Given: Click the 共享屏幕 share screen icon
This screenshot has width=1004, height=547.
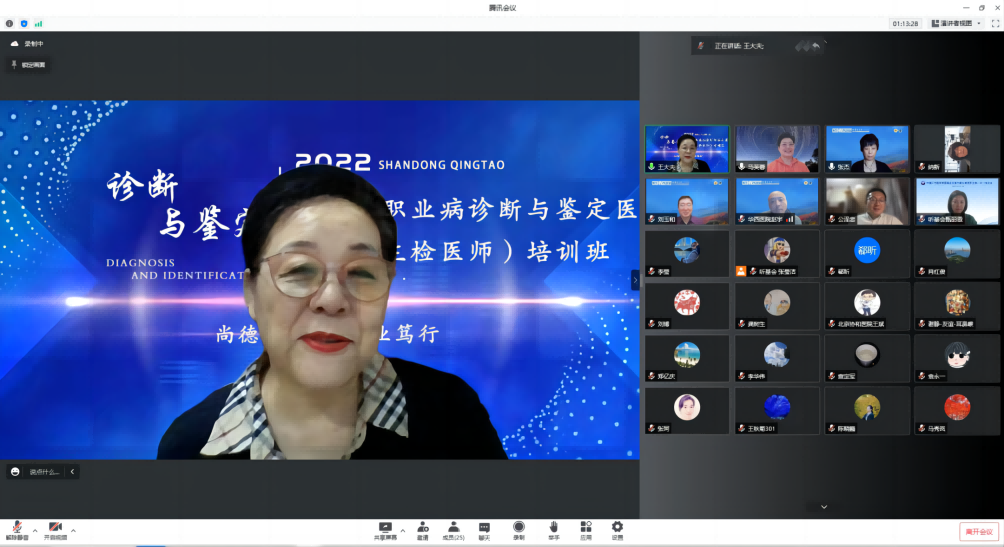Looking at the screenshot, I should pyautogui.click(x=385, y=527).
